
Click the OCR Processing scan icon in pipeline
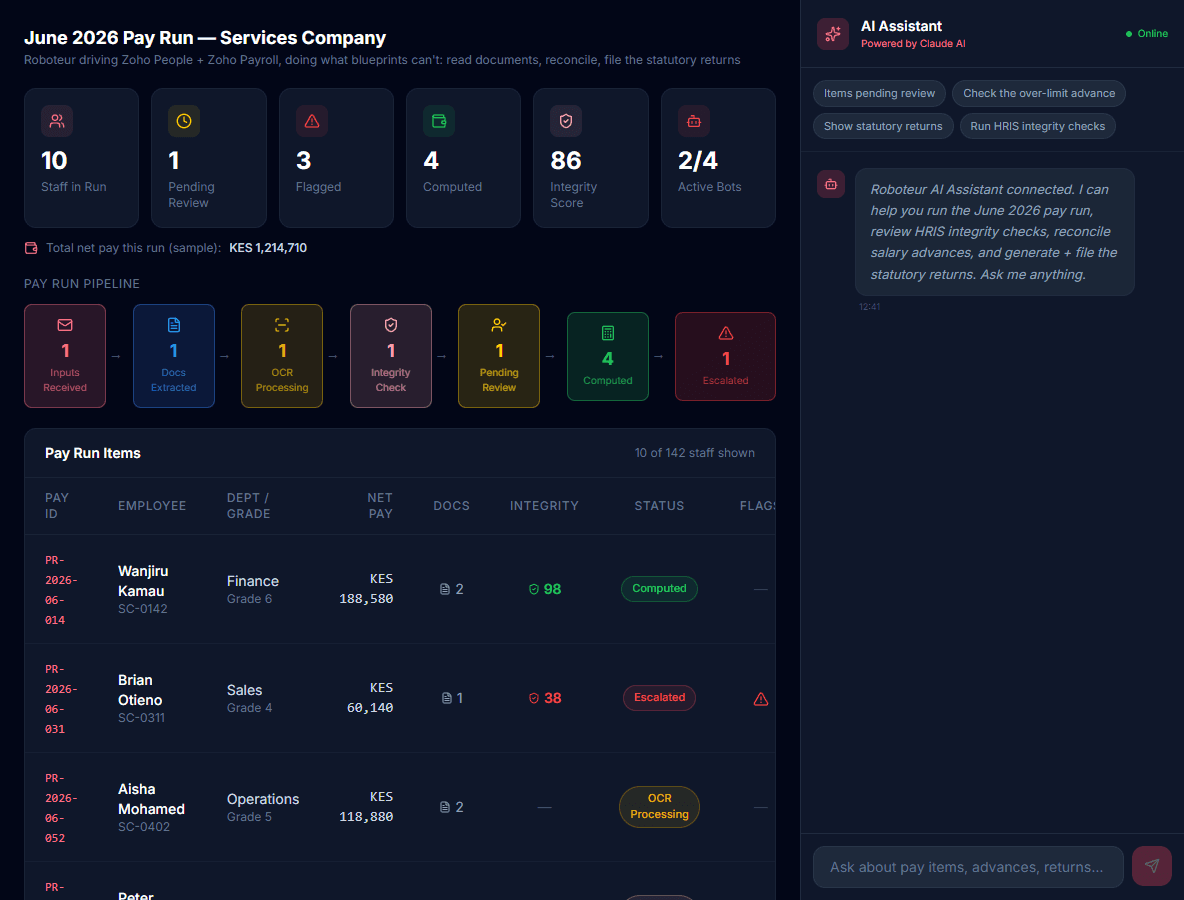tap(282, 325)
